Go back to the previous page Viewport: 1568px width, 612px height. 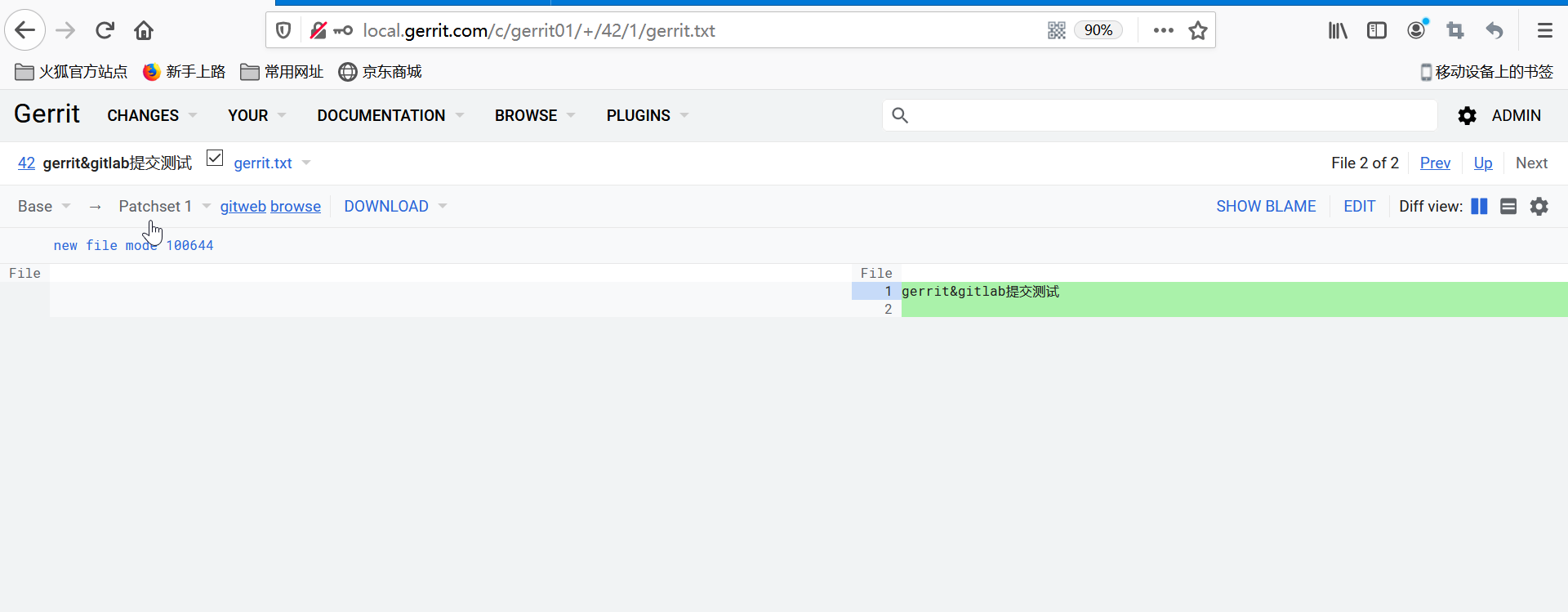(25, 30)
